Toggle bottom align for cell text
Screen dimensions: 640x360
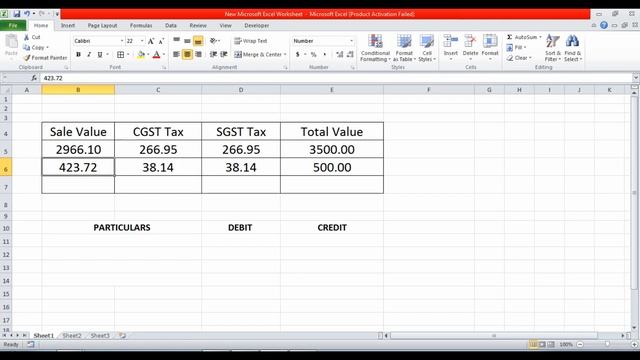click(x=198, y=41)
